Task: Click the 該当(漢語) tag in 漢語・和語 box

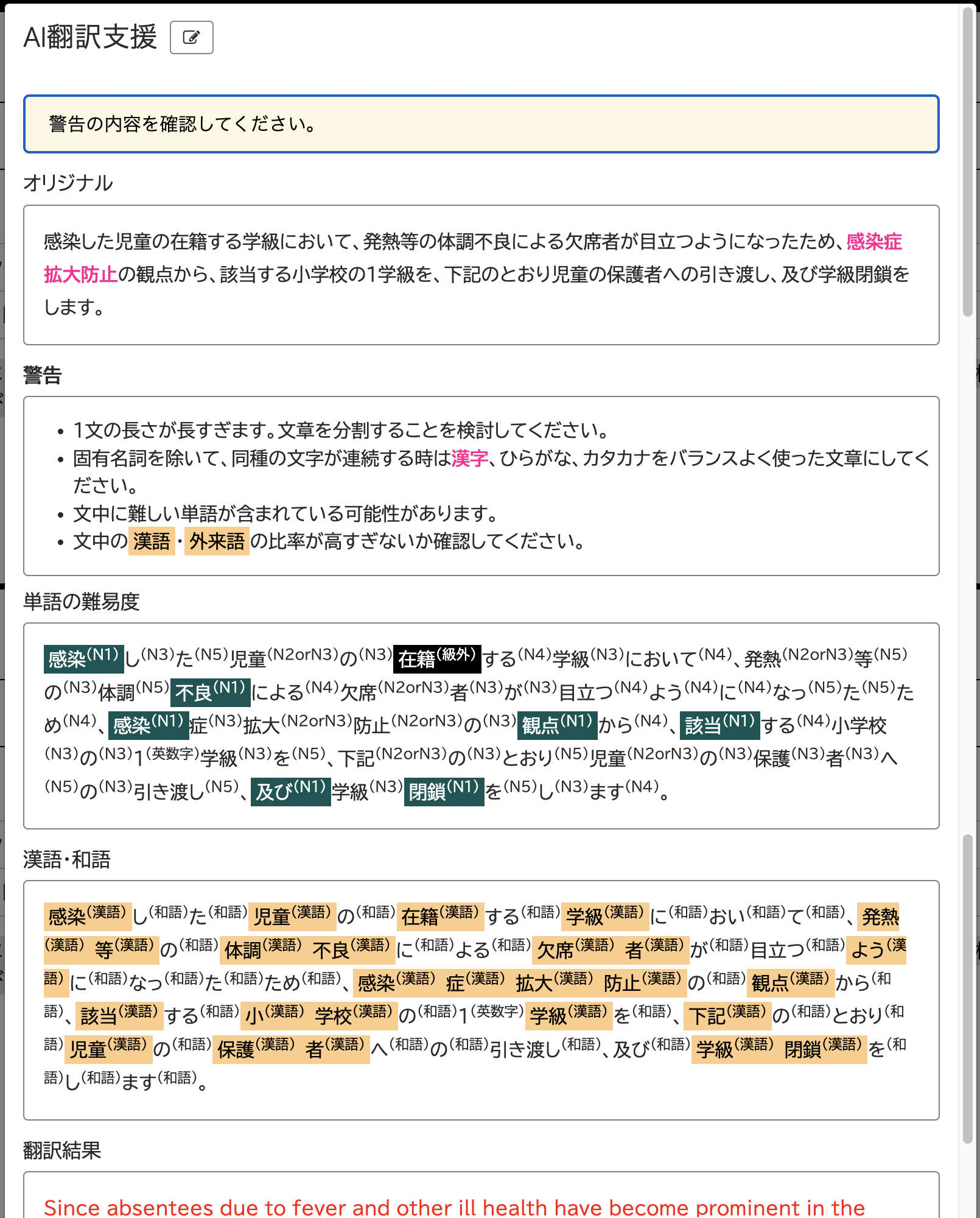Action: click(x=119, y=1015)
